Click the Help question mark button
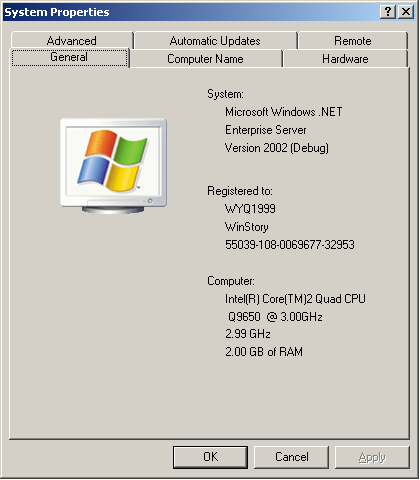 coord(388,12)
